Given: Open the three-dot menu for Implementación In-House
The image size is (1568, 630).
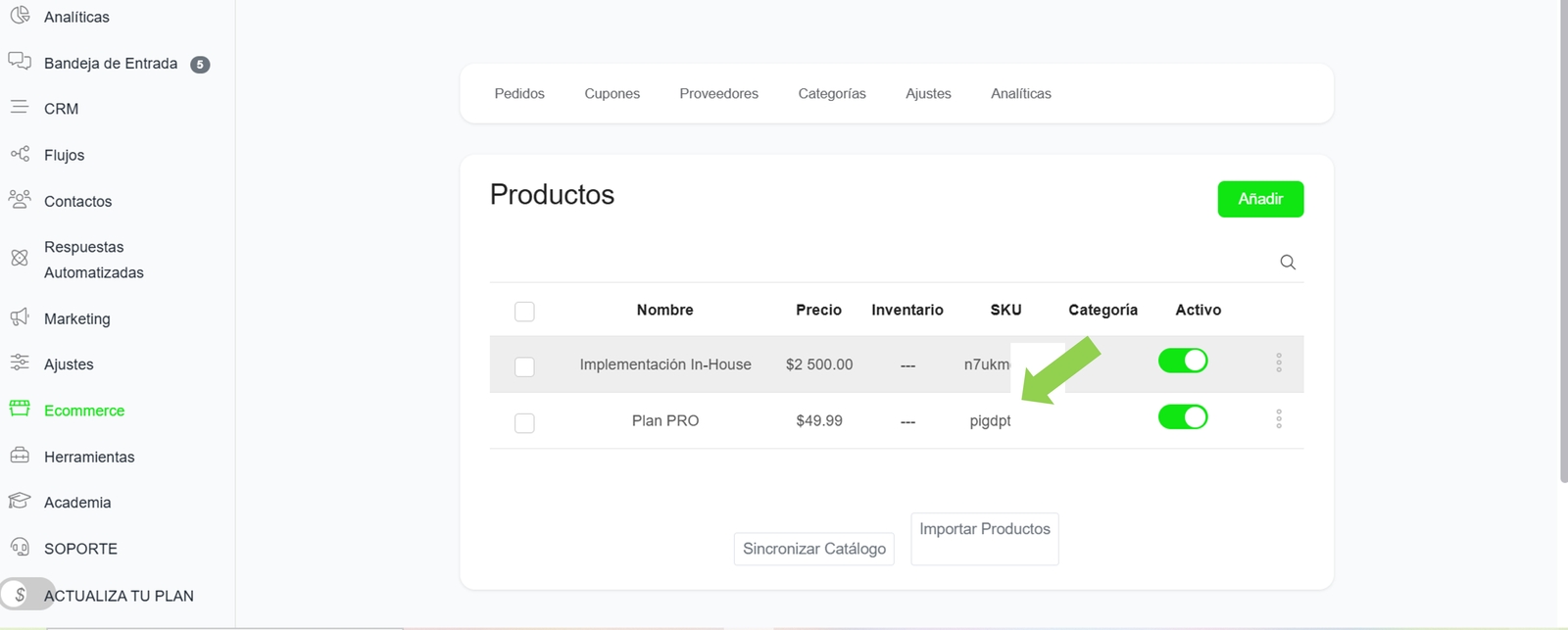Looking at the screenshot, I should 1279,363.
